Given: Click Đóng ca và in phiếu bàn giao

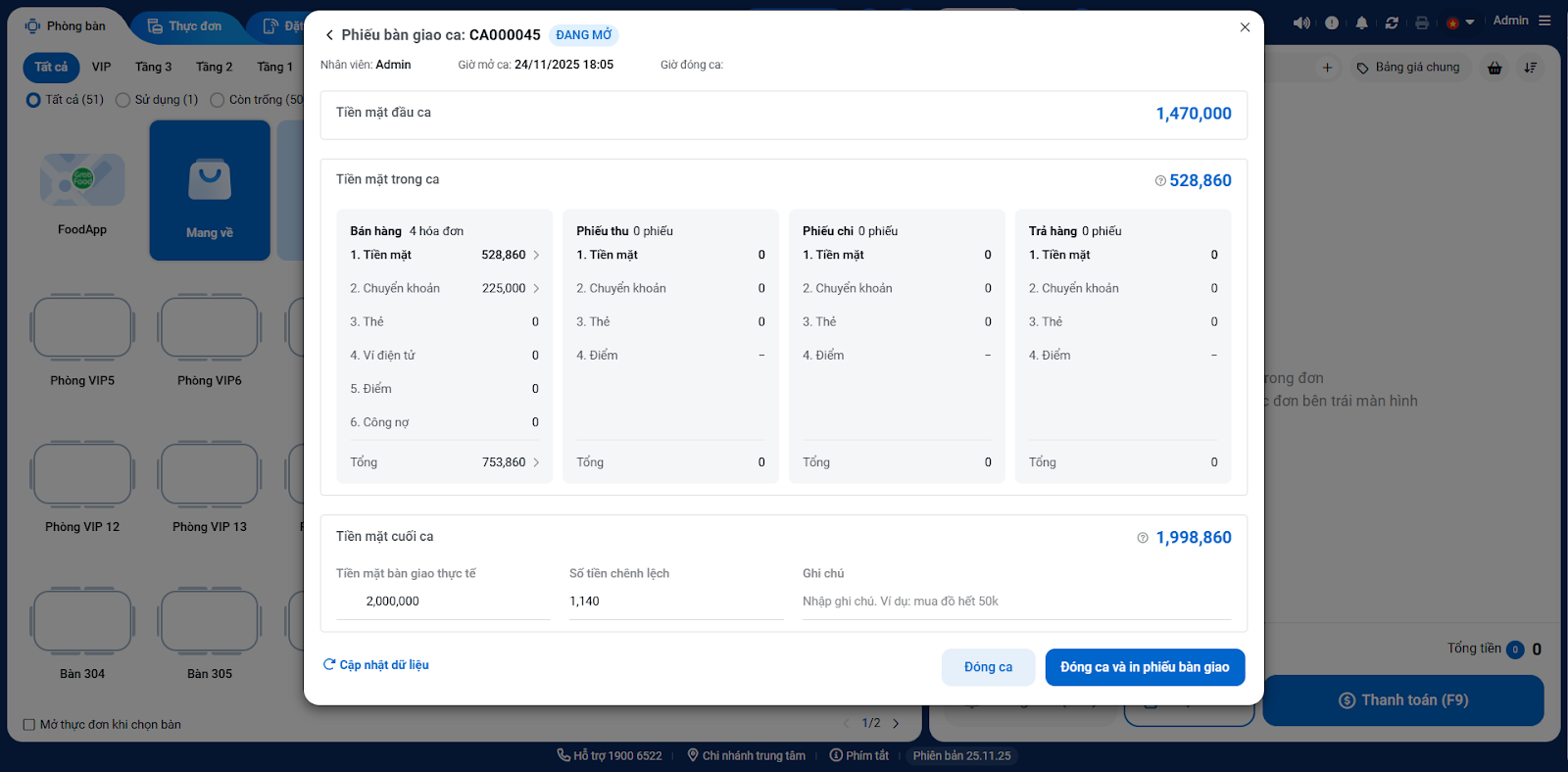Looking at the screenshot, I should point(1145,667).
